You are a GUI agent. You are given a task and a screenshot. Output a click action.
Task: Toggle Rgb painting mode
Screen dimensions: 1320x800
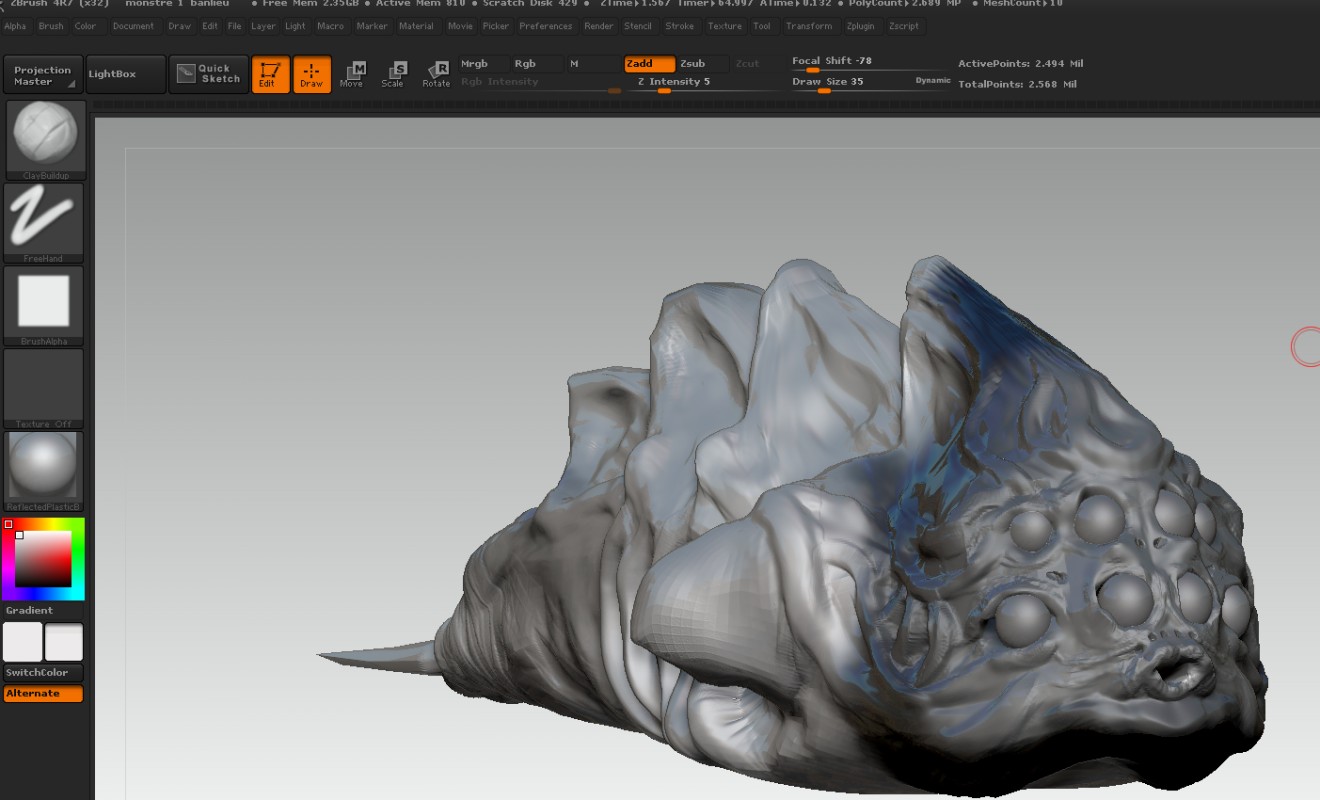coord(536,64)
